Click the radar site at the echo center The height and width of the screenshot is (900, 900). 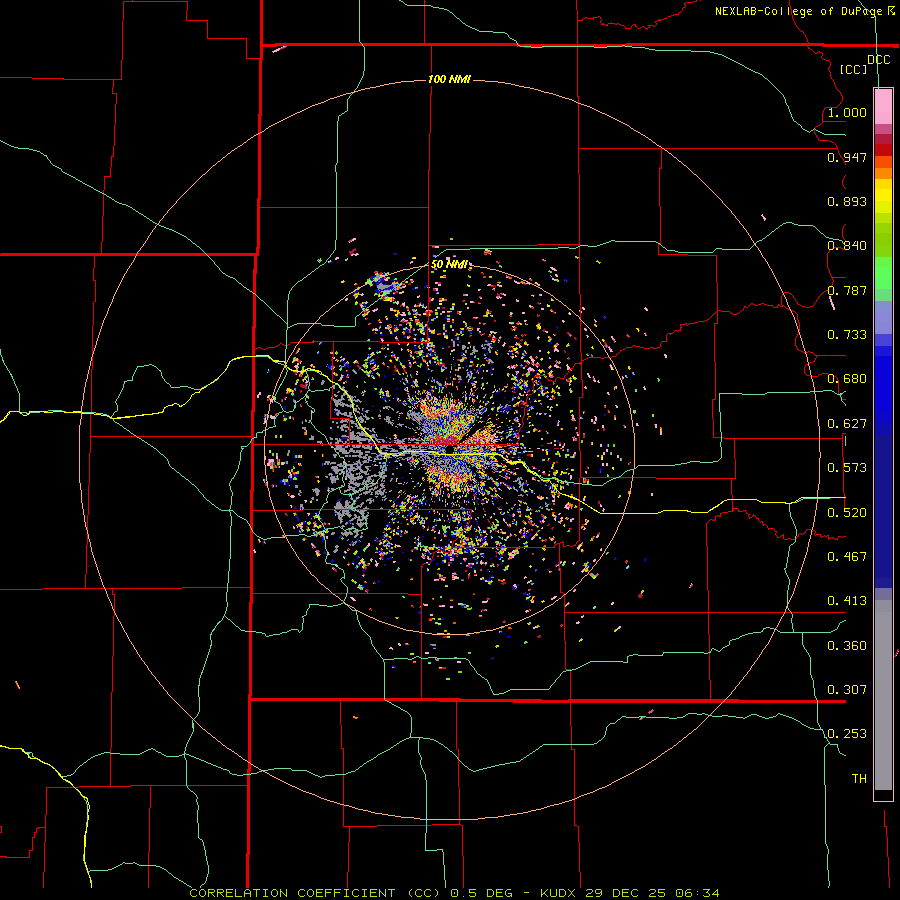click(x=449, y=449)
